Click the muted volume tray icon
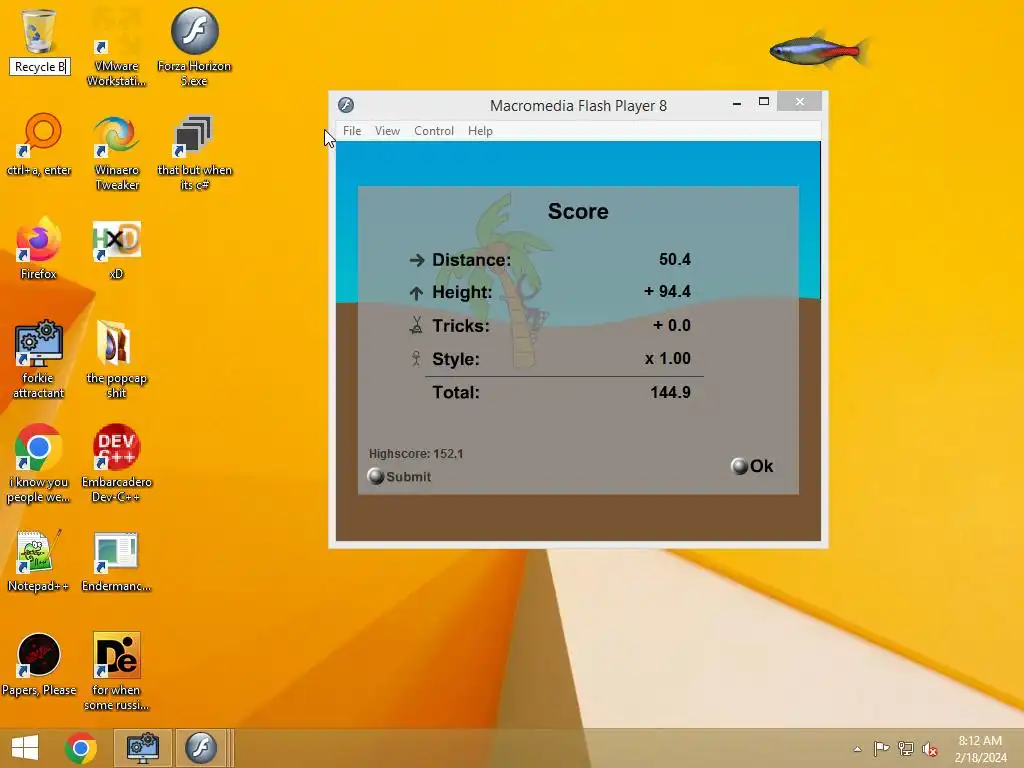The height and width of the screenshot is (768, 1024). click(x=930, y=748)
